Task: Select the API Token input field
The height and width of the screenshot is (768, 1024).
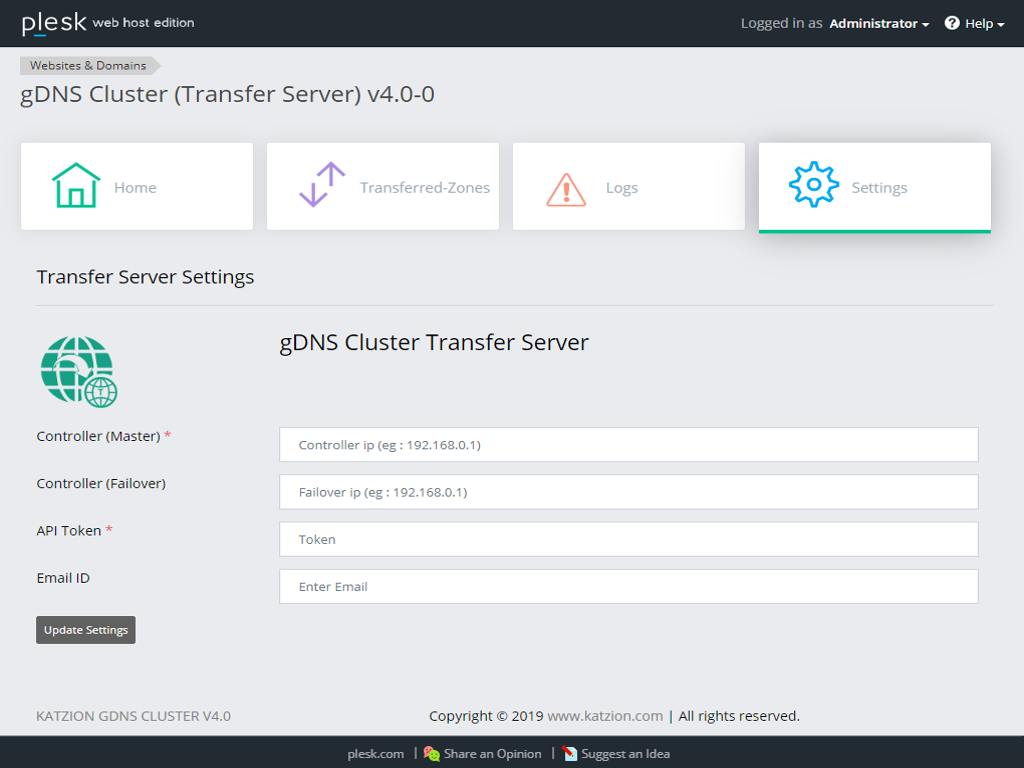Action: click(628, 539)
